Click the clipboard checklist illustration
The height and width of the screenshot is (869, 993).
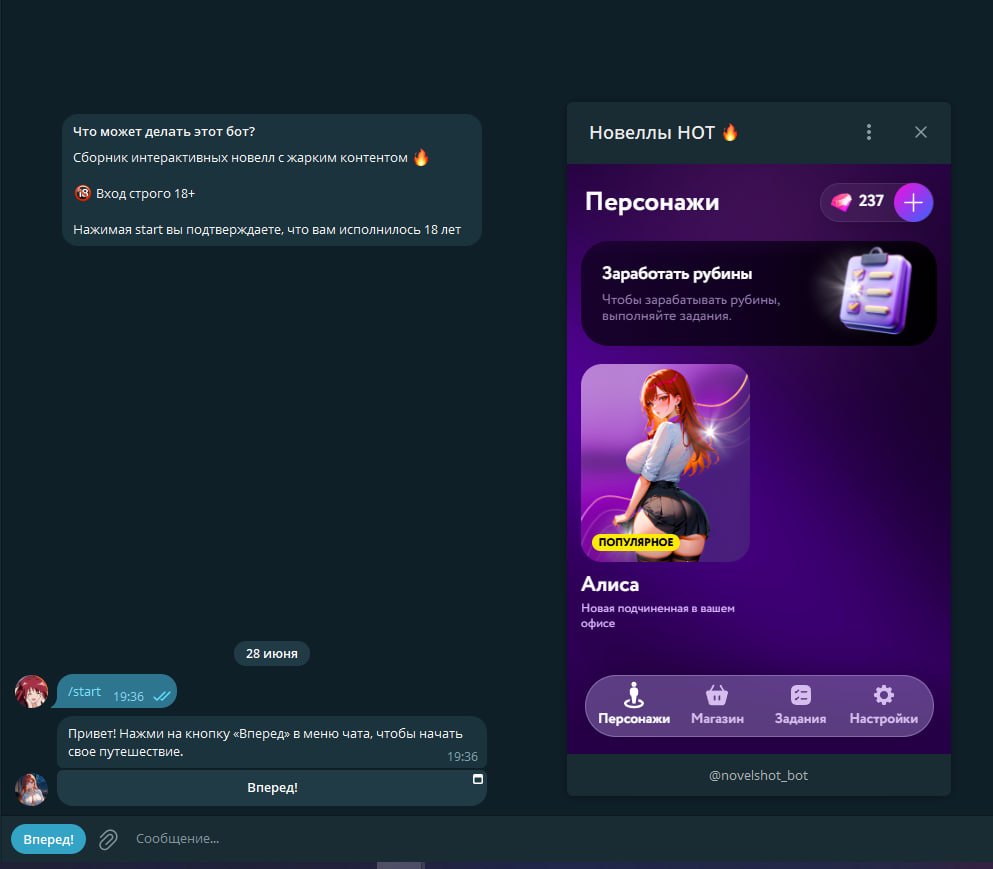[x=875, y=291]
